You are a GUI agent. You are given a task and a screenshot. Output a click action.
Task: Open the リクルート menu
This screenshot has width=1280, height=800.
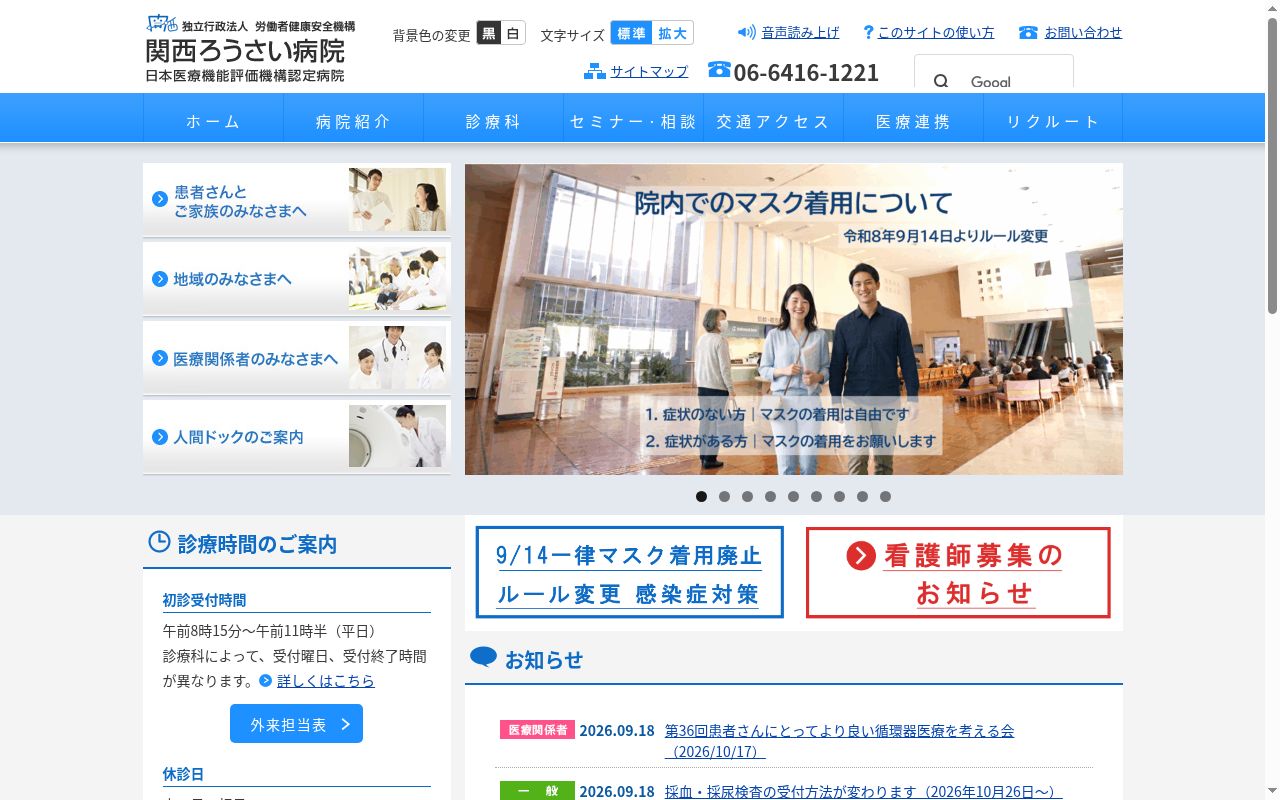tap(1053, 118)
